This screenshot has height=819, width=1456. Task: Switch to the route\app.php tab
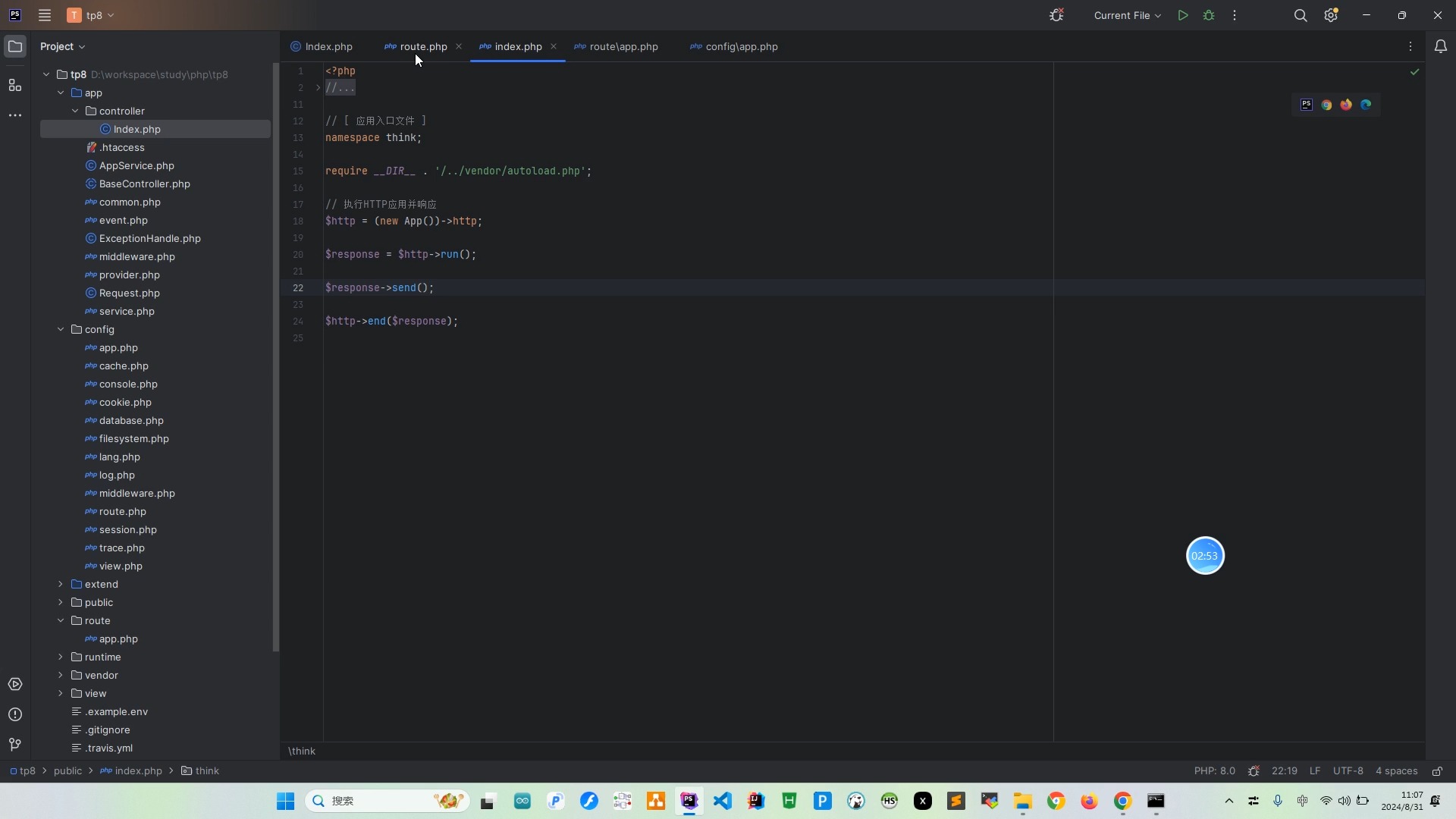coord(617,46)
